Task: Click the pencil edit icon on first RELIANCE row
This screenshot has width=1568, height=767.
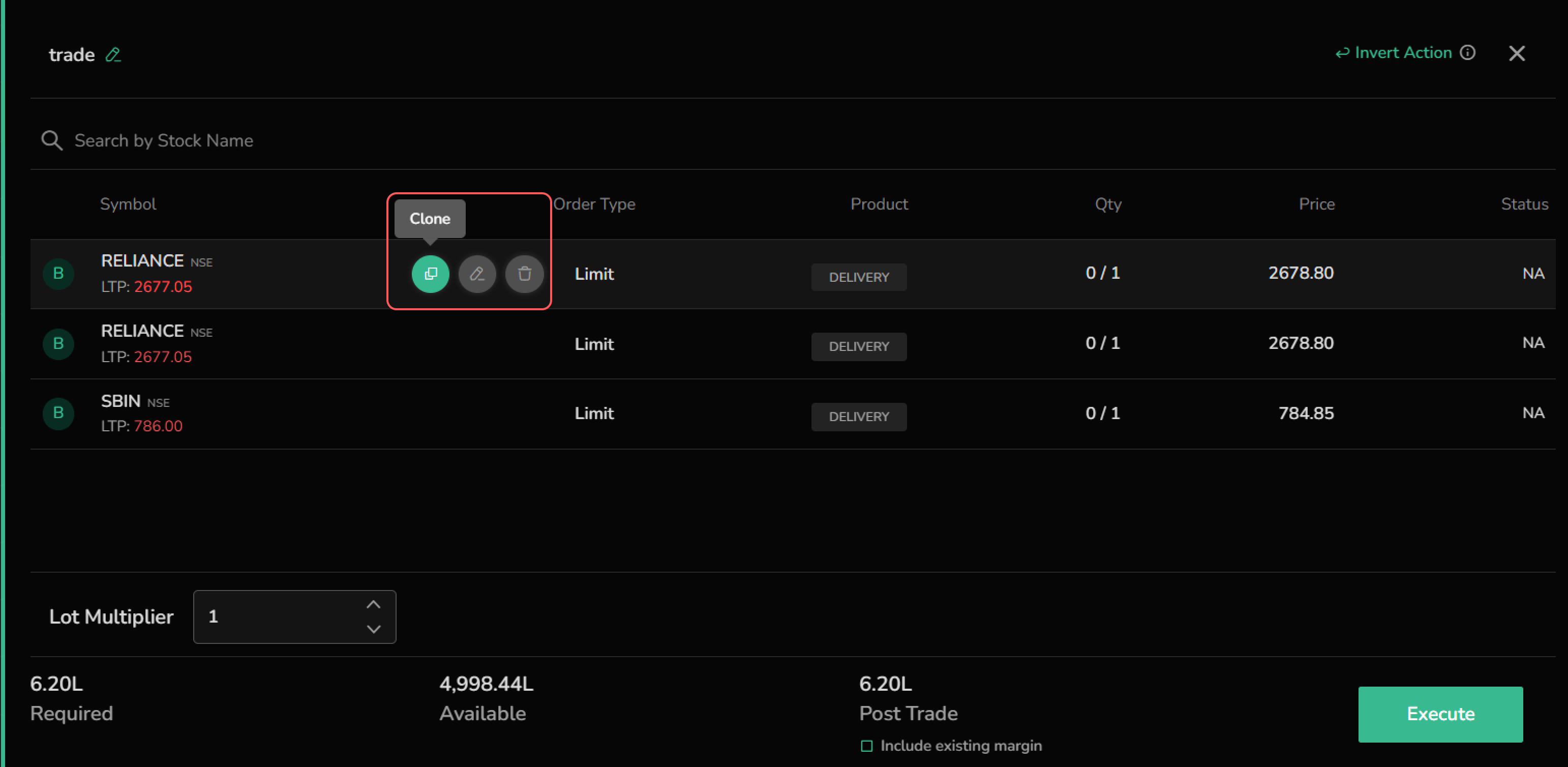Action: [x=477, y=274]
